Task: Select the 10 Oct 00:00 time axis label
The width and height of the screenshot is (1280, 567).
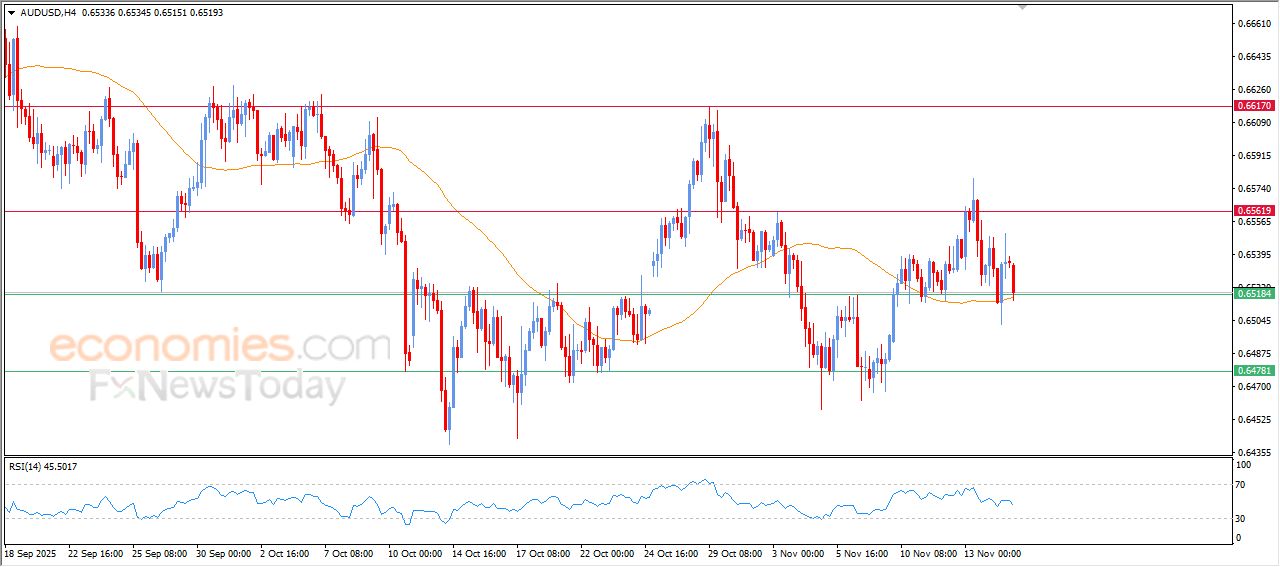Action: pyautogui.click(x=415, y=553)
